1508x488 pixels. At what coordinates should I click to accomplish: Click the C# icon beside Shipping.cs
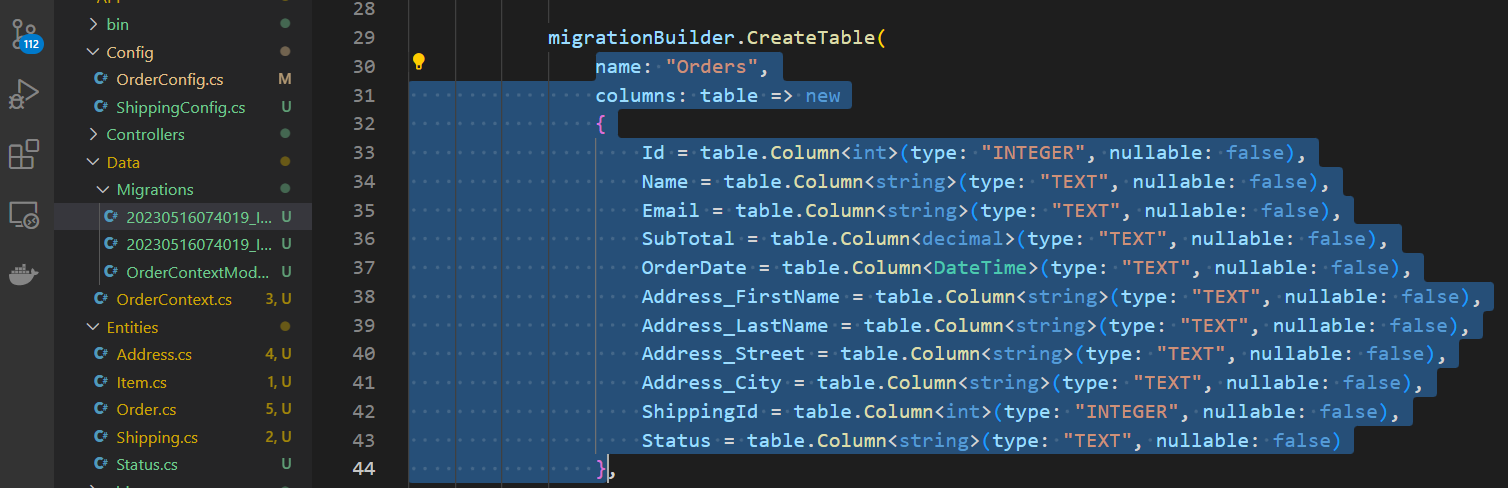[x=101, y=437]
